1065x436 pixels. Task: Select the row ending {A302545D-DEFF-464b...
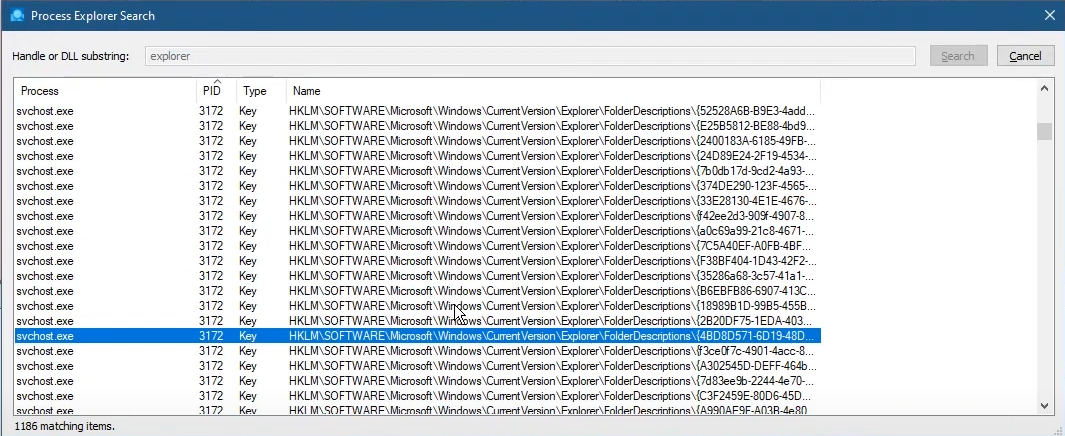point(418,365)
